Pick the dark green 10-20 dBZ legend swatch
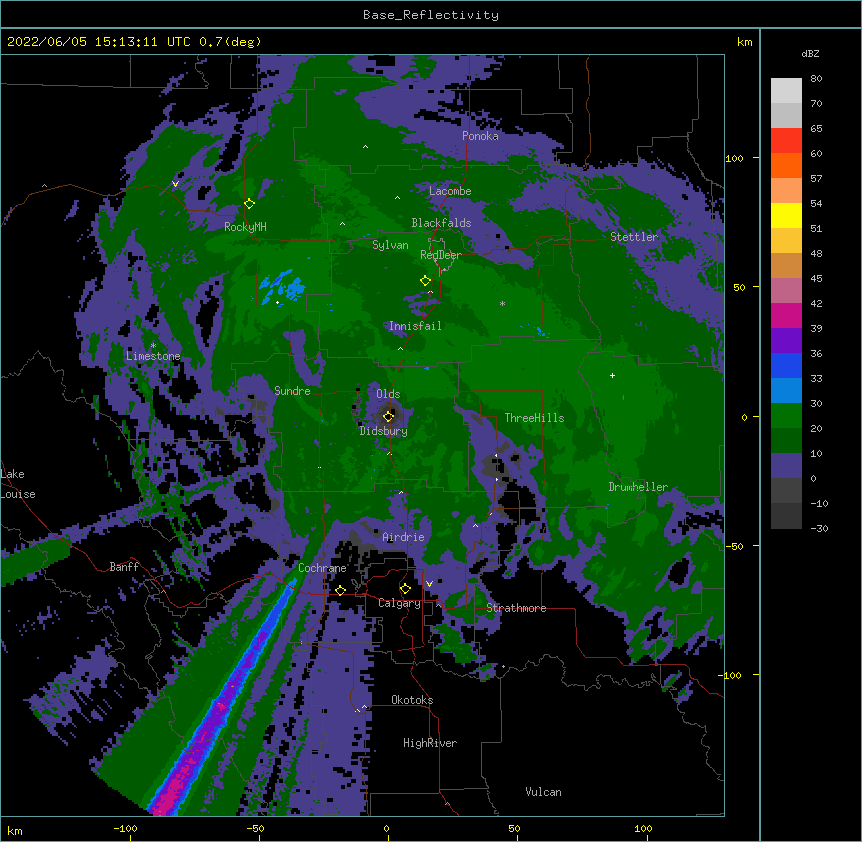The height and width of the screenshot is (842, 862). (x=786, y=440)
